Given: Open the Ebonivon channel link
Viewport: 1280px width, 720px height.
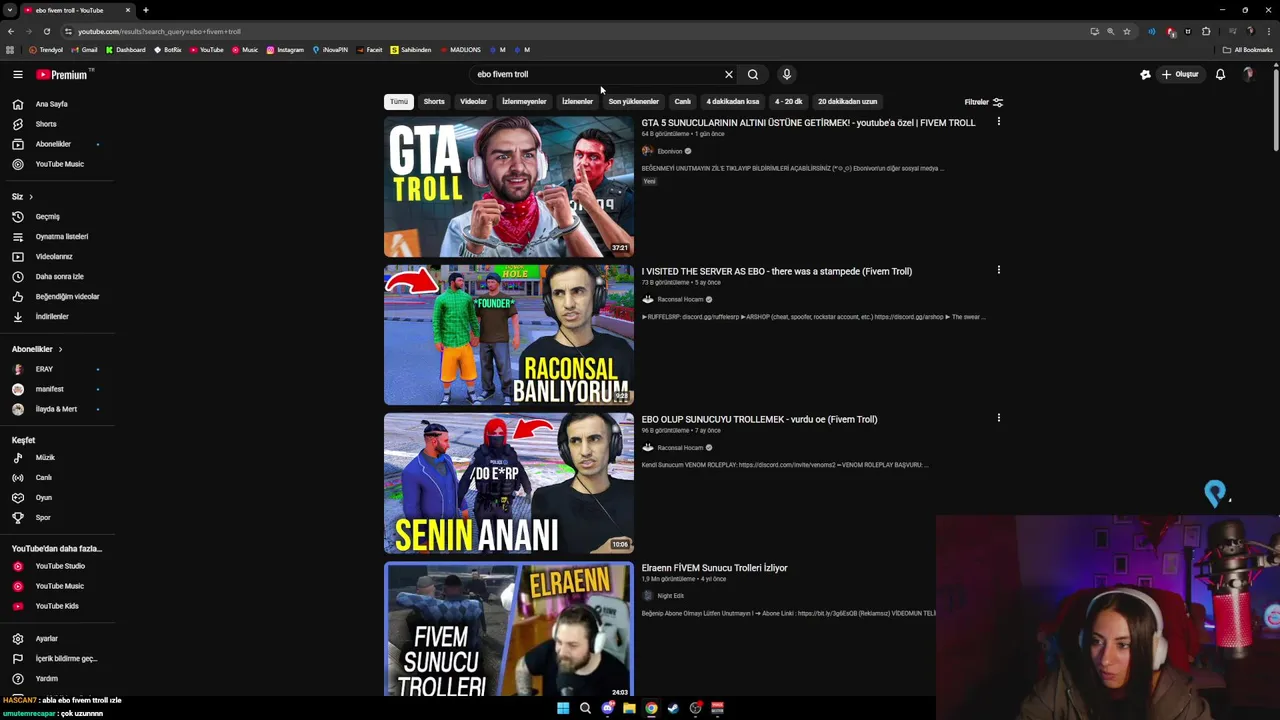Looking at the screenshot, I should tap(669, 151).
